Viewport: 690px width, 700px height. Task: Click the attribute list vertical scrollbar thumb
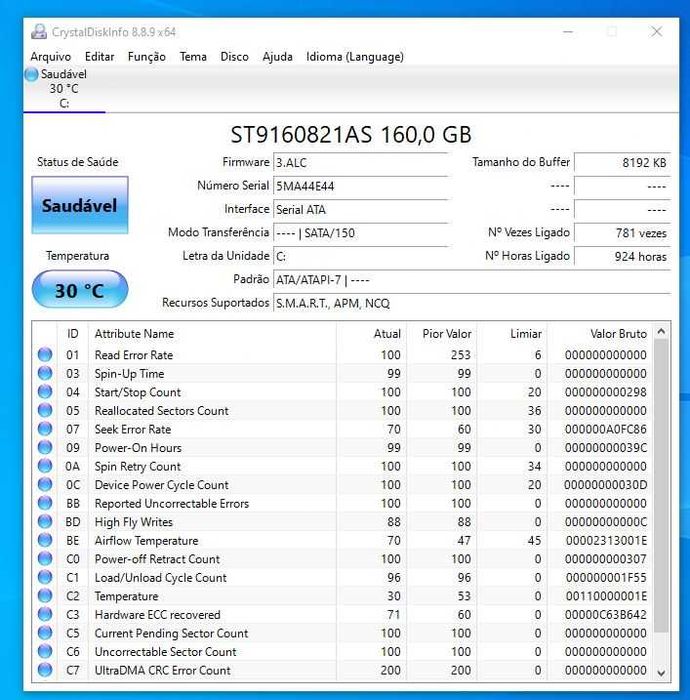pyautogui.click(x=661, y=486)
